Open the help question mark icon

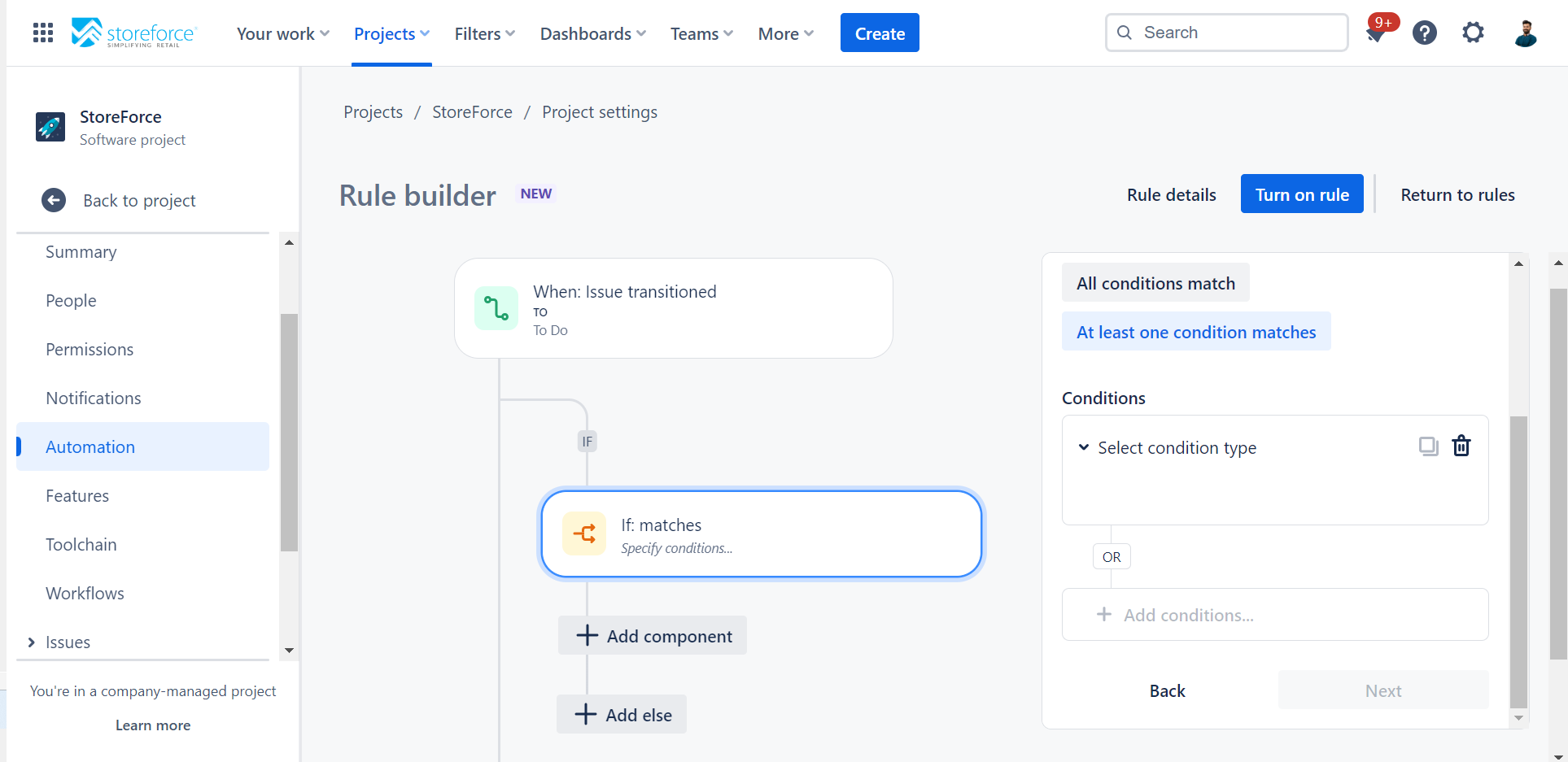coord(1424,33)
